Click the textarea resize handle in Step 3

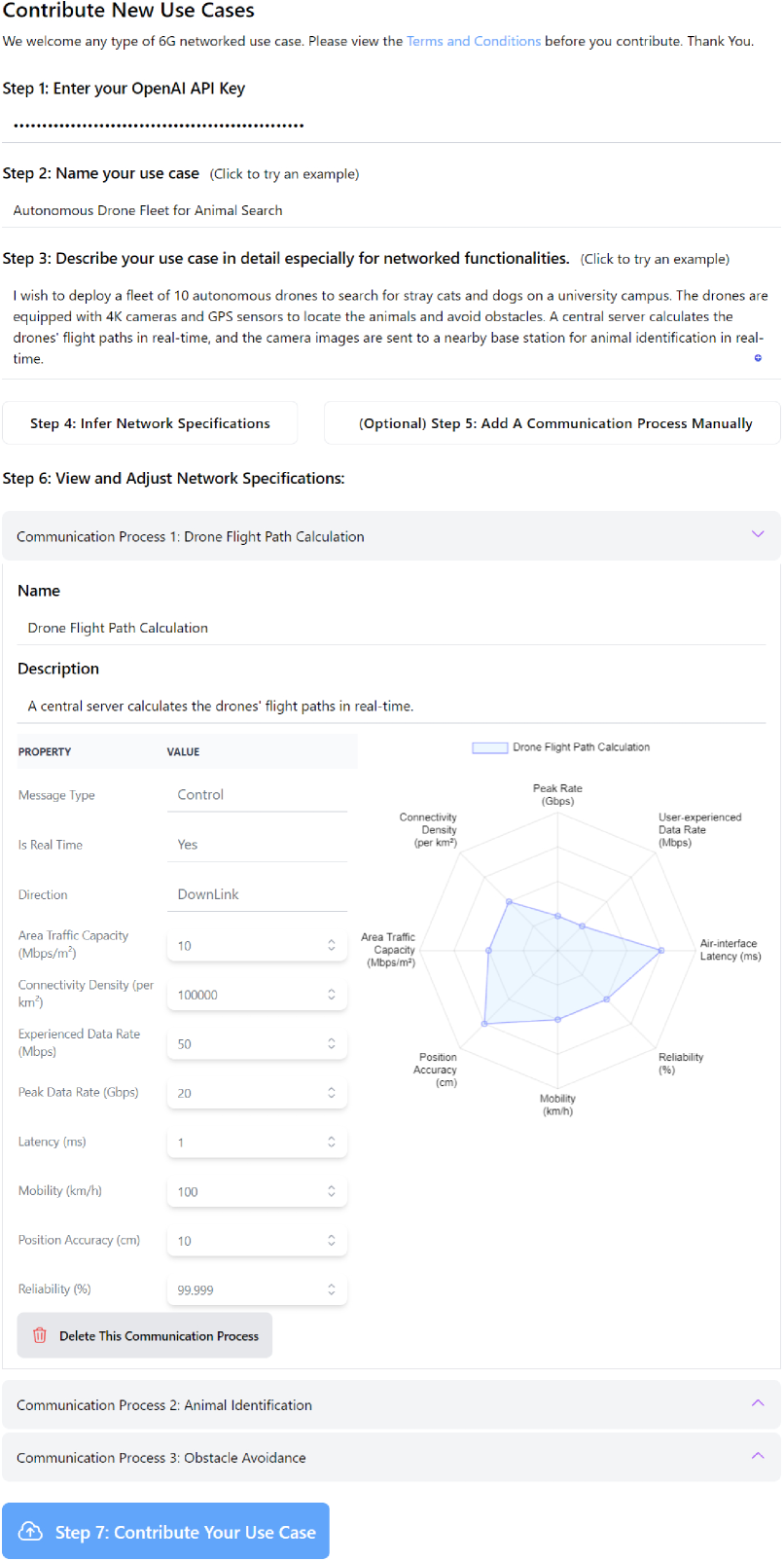(x=758, y=358)
